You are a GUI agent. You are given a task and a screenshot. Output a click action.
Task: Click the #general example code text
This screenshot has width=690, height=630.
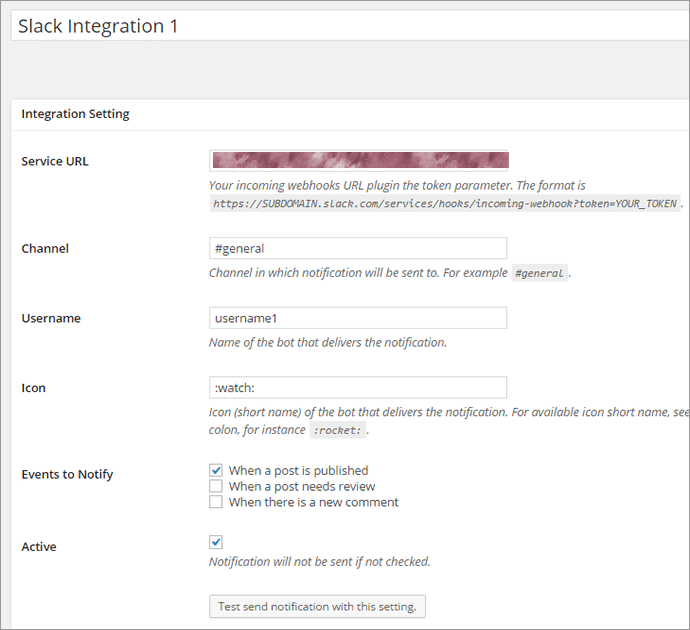[540, 273]
